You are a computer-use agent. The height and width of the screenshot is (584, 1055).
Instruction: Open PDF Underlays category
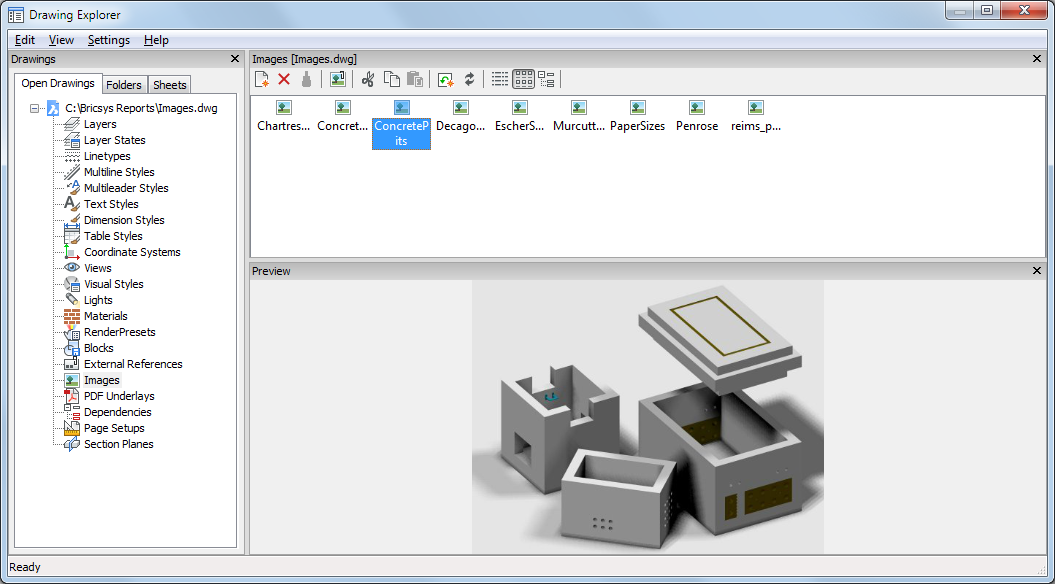[x=119, y=396]
